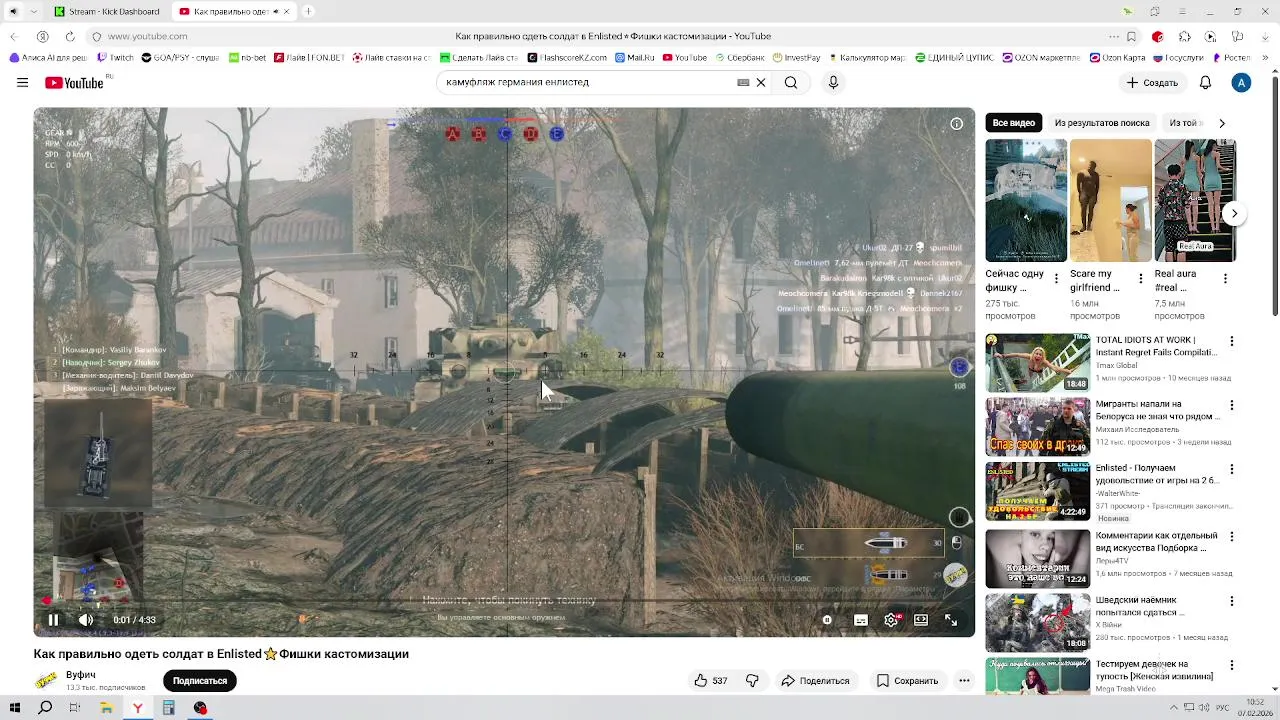The width and height of the screenshot is (1280, 720).
Task: Open the Scare my girlfriend Shorts thumbnail
Action: point(1110,200)
